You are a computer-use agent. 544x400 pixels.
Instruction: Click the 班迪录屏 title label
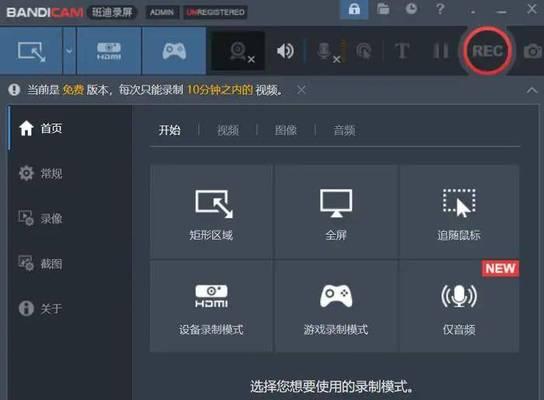click(x=112, y=12)
